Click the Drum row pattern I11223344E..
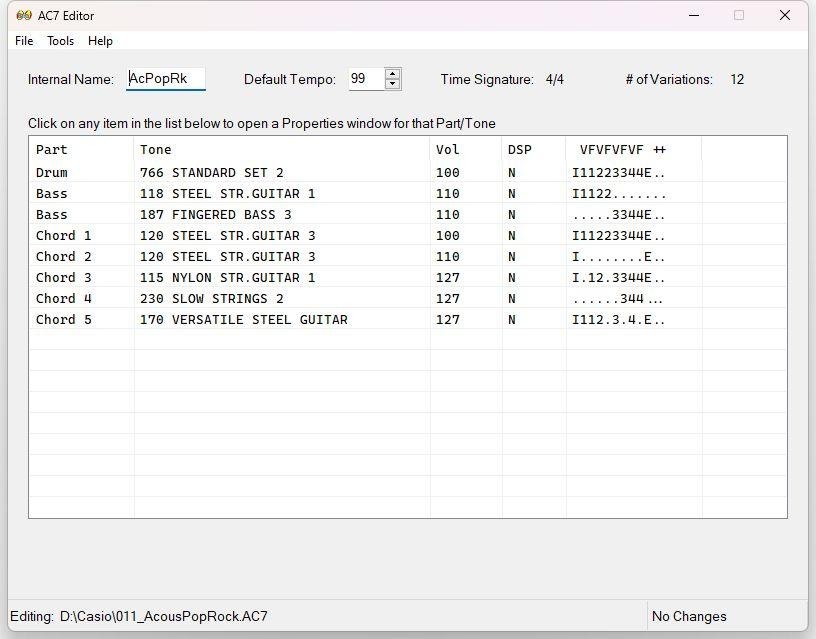The width and height of the screenshot is (816, 639). pyautogui.click(x=618, y=172)
